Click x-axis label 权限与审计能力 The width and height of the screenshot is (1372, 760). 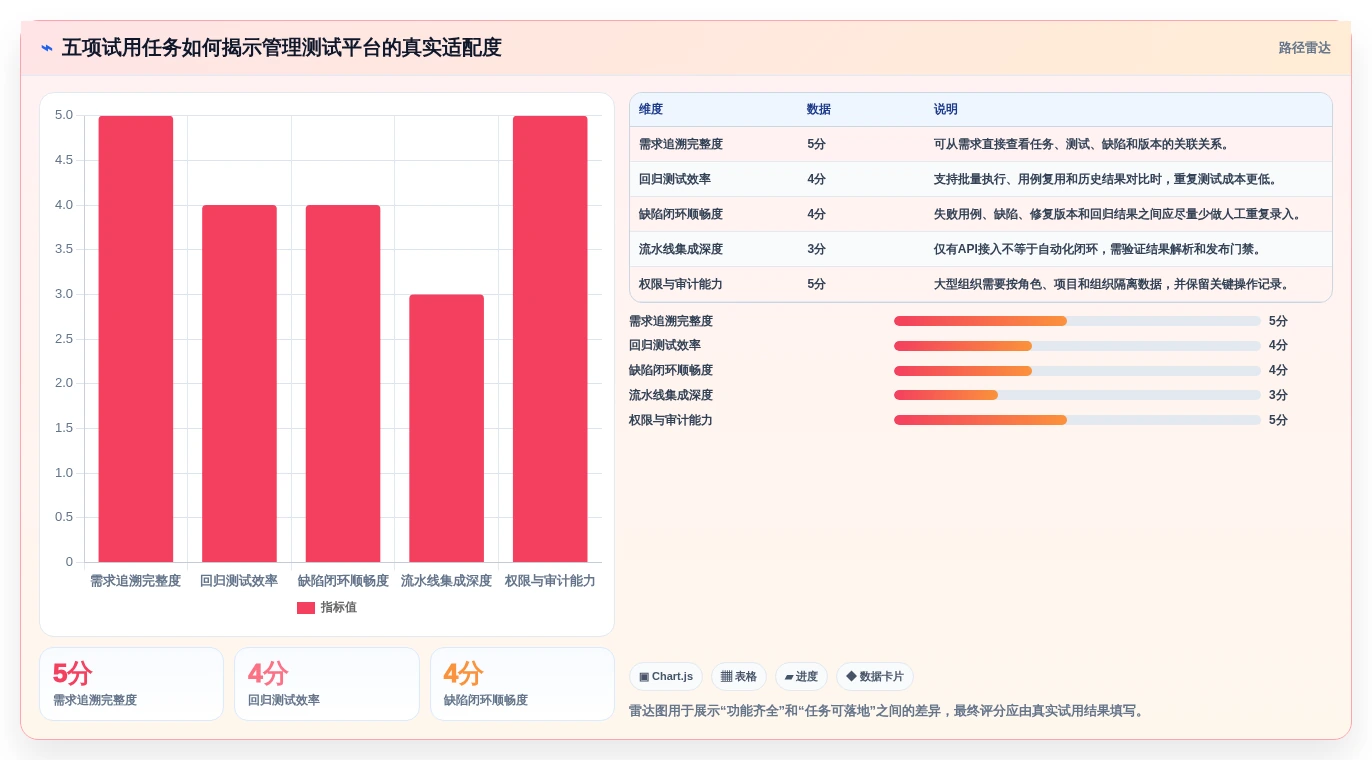550,581
